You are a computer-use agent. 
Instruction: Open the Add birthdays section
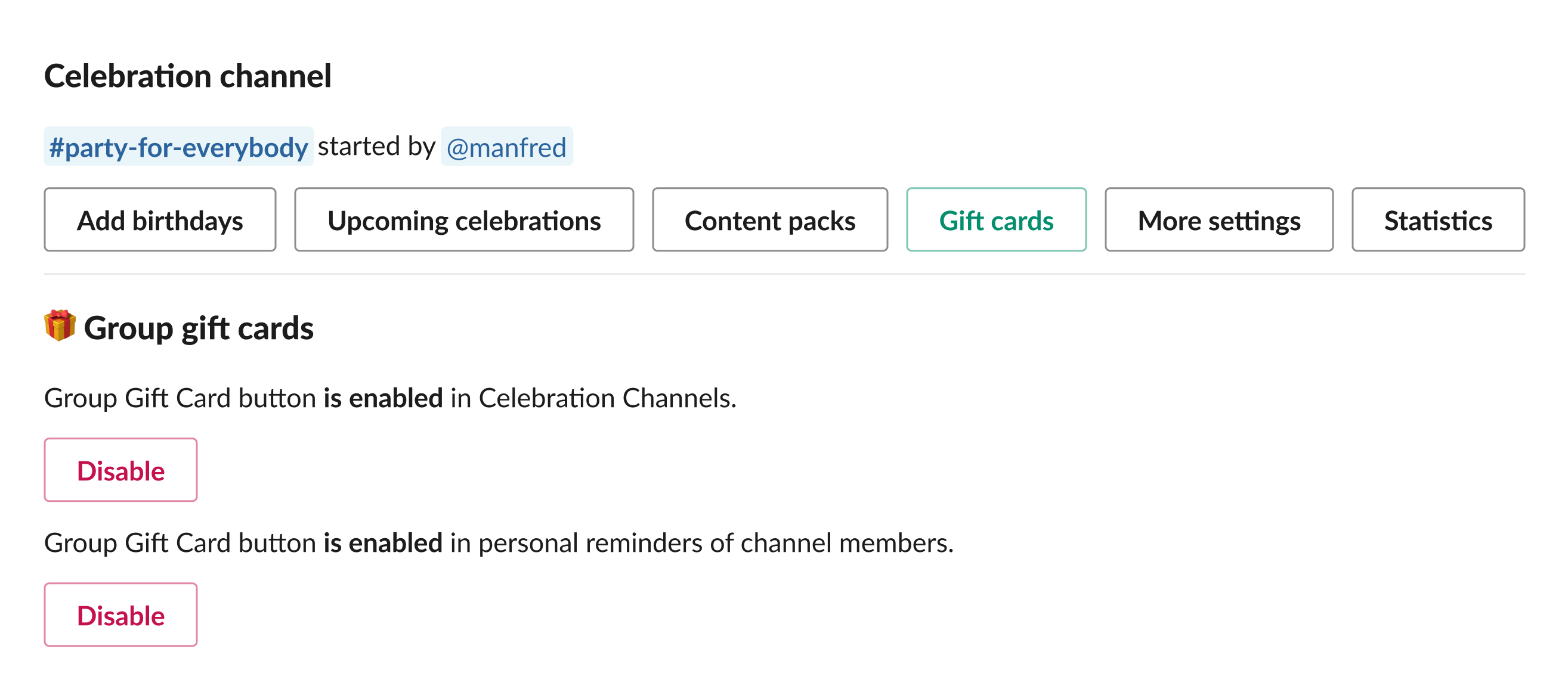point(160,219)
